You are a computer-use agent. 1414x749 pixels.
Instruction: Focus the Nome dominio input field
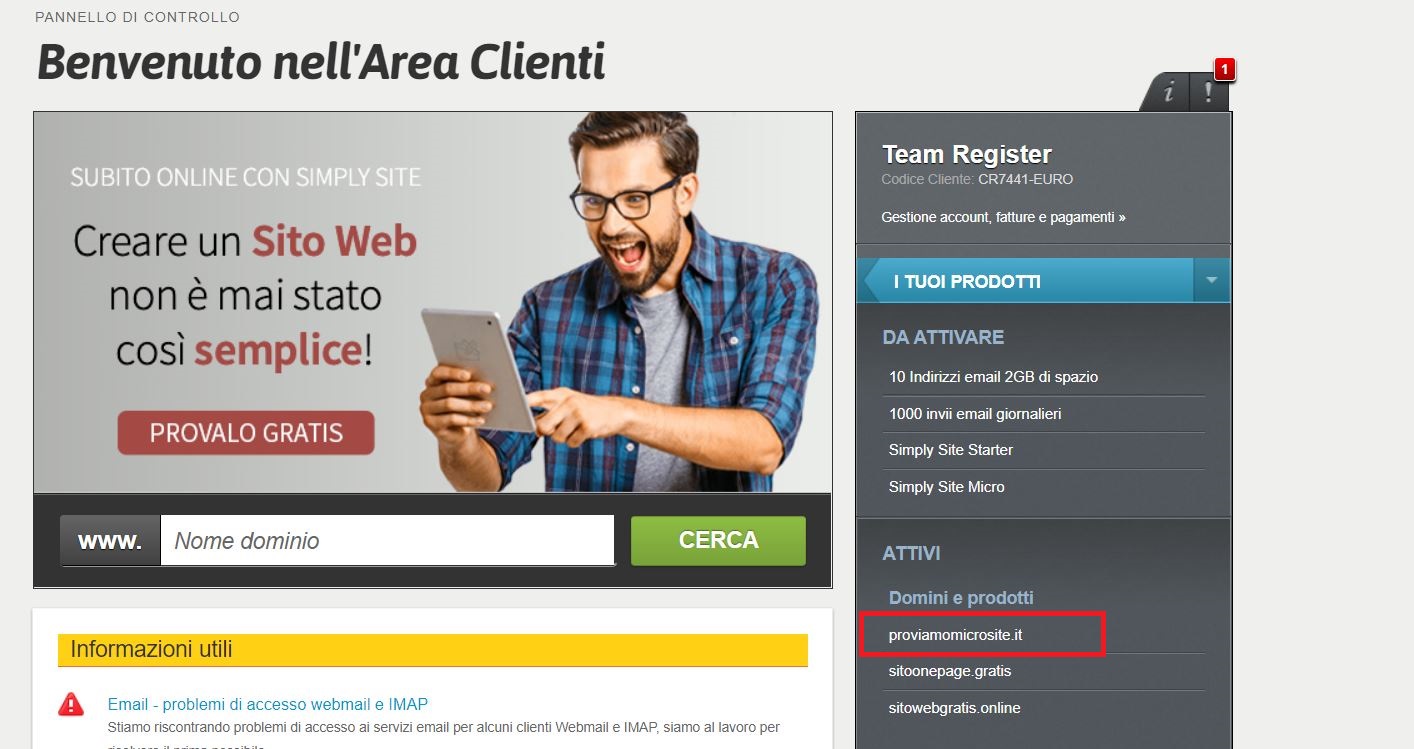pyautogui.click(x=387, y=541)
